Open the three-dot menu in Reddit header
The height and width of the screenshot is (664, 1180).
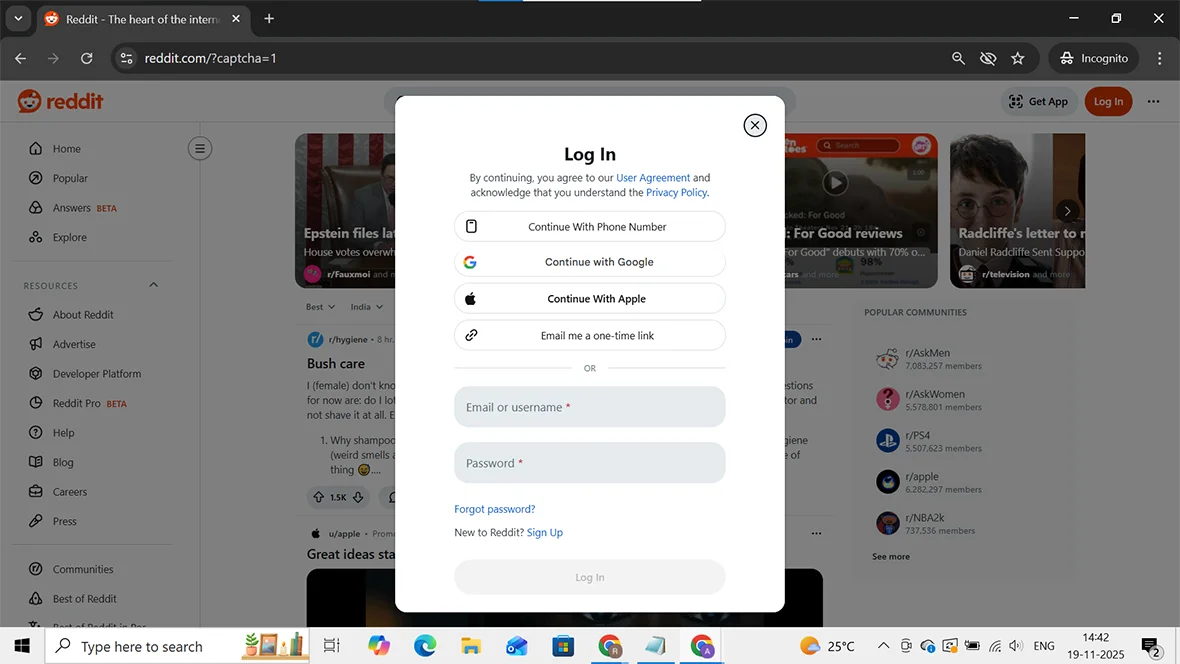point(1153,101)
